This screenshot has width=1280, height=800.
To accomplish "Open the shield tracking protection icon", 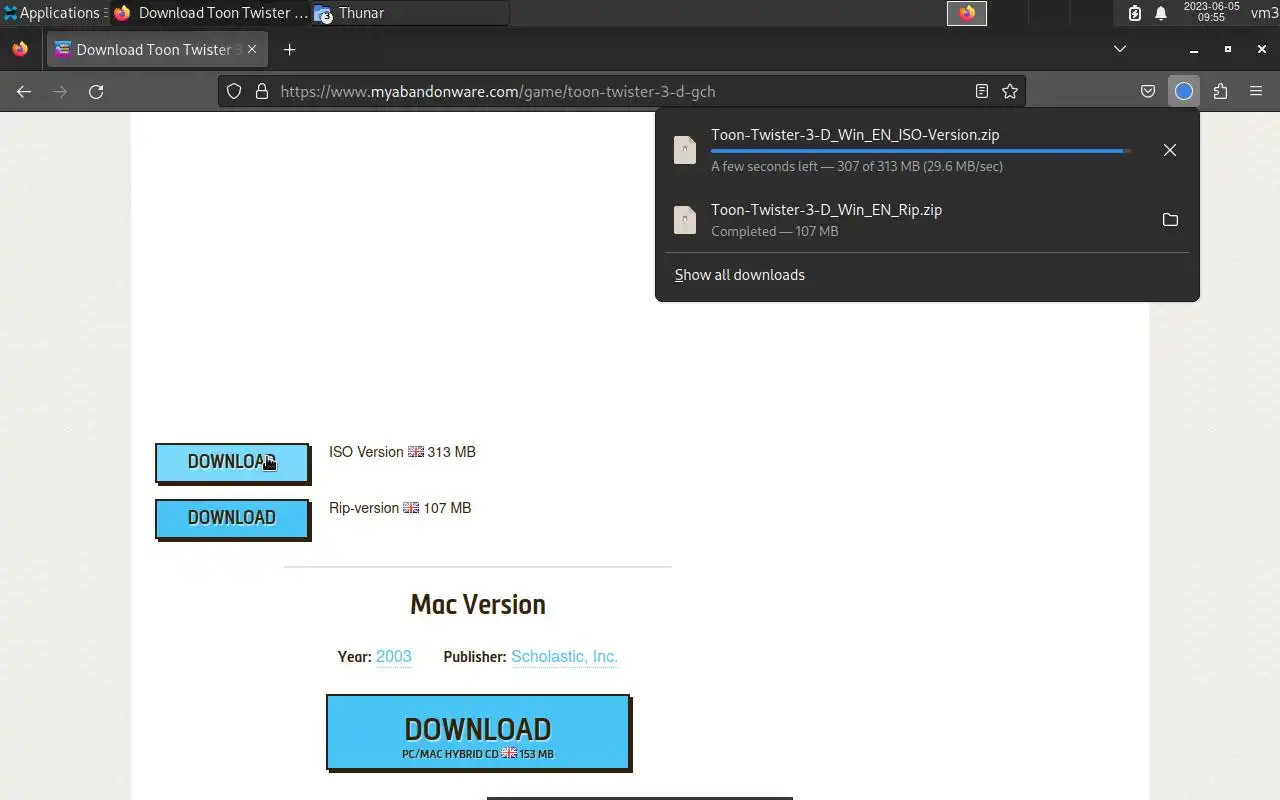I will (x=234, y=91).
